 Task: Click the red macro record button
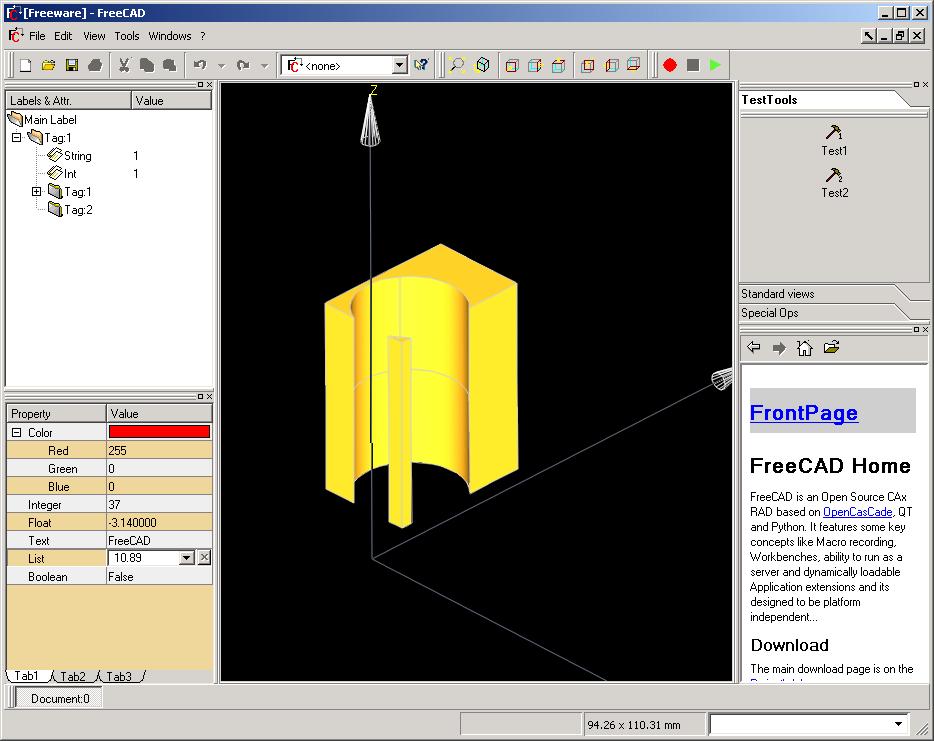669,65
